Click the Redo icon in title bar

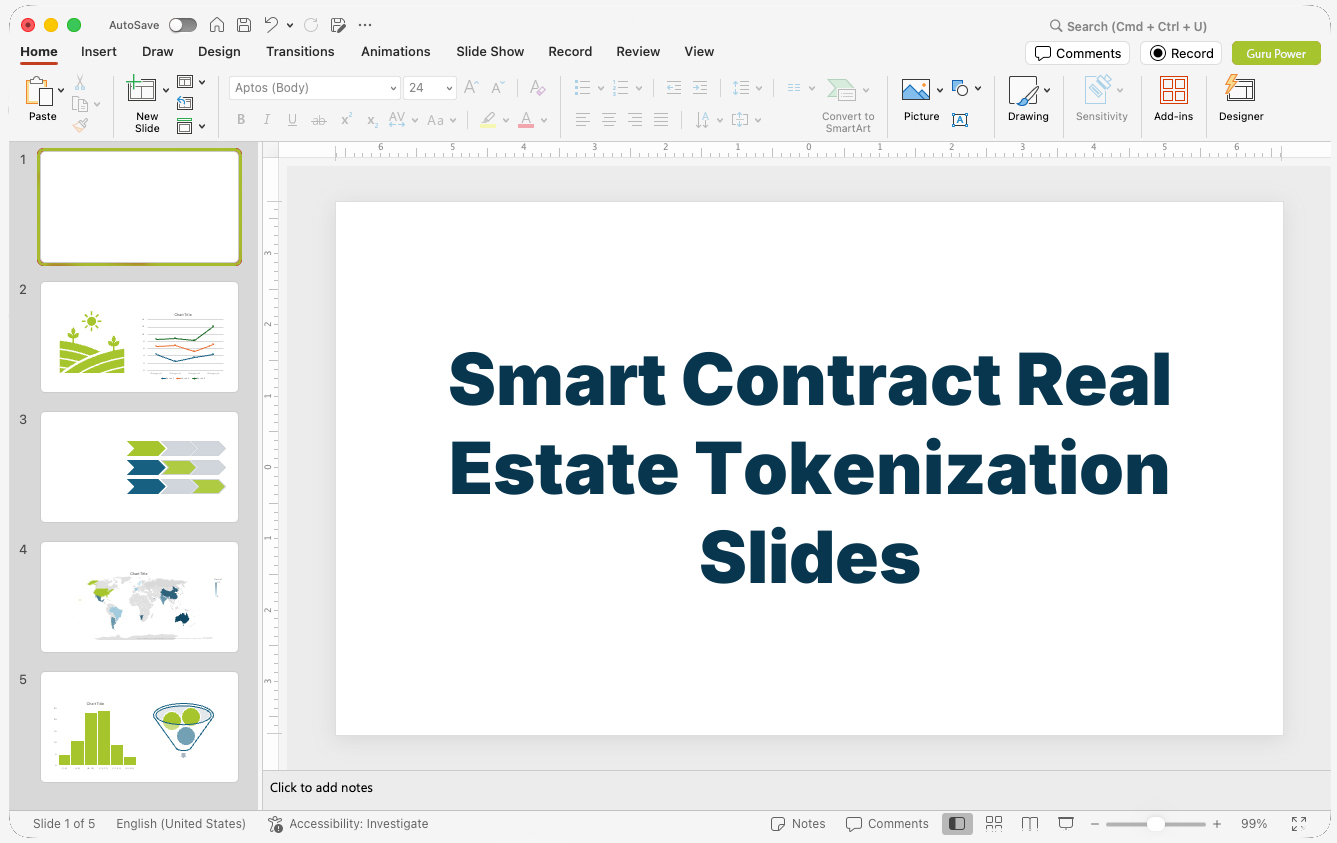pyautogui.click(x=311, y=25)
